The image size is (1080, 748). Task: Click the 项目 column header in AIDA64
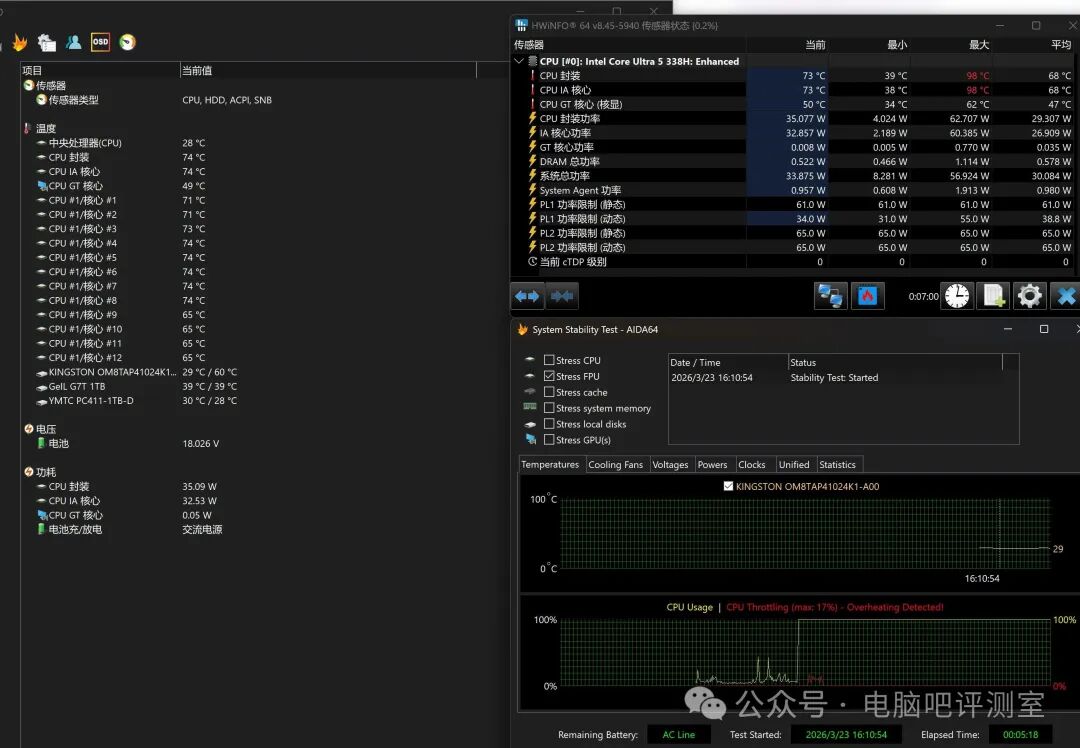pos(100,70)
